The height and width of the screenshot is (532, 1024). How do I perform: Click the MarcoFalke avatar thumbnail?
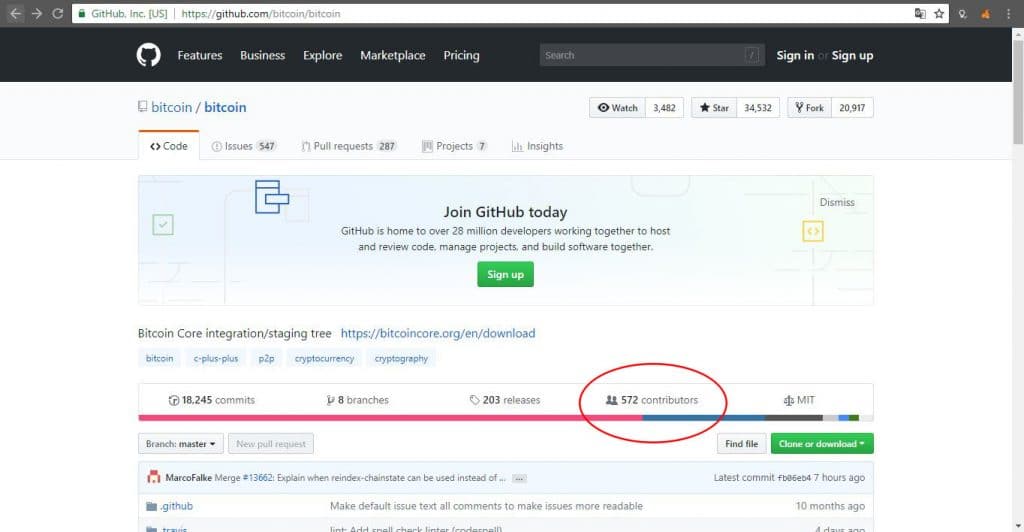click(153, 477)
